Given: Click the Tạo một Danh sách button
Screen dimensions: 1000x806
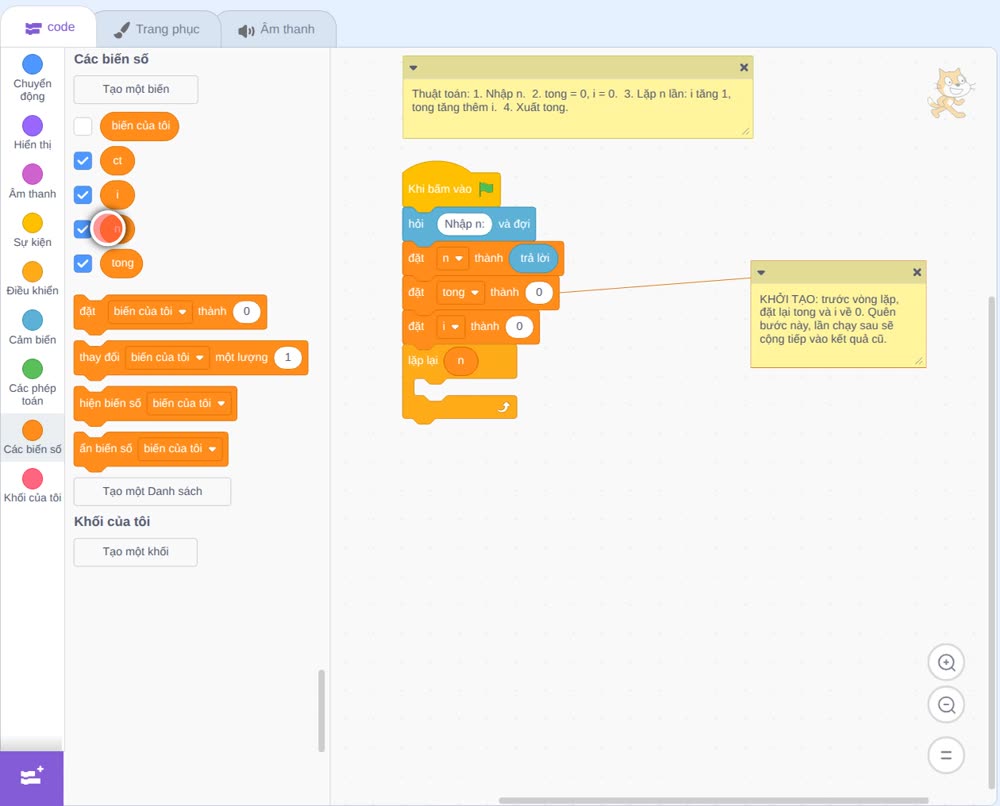Looking at the screenshot, I should (x=152, y=492).
